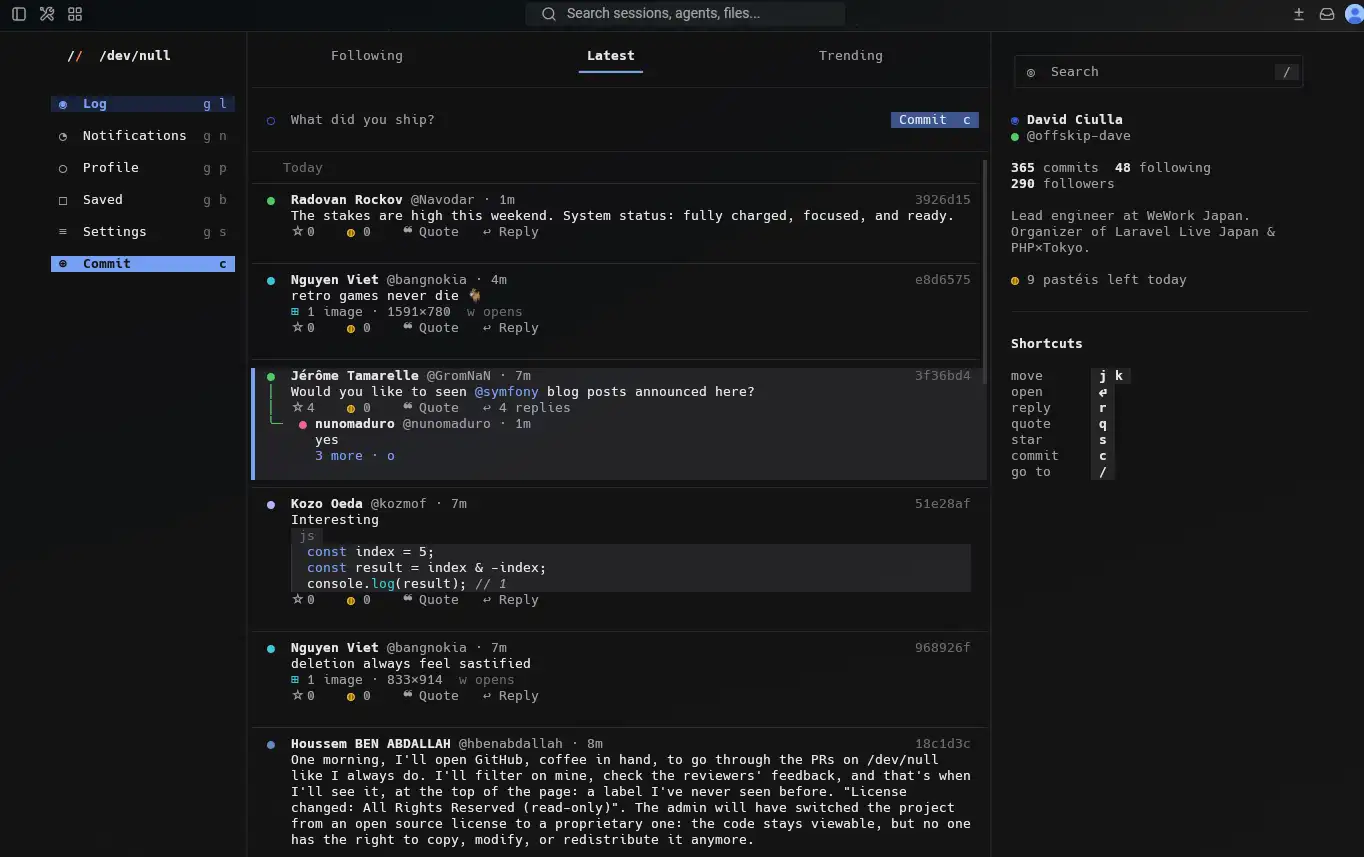The height and width of the screenshot is (857, 1364).
Task: Switch to the Latest tab
Action: (x=611, y=56)
